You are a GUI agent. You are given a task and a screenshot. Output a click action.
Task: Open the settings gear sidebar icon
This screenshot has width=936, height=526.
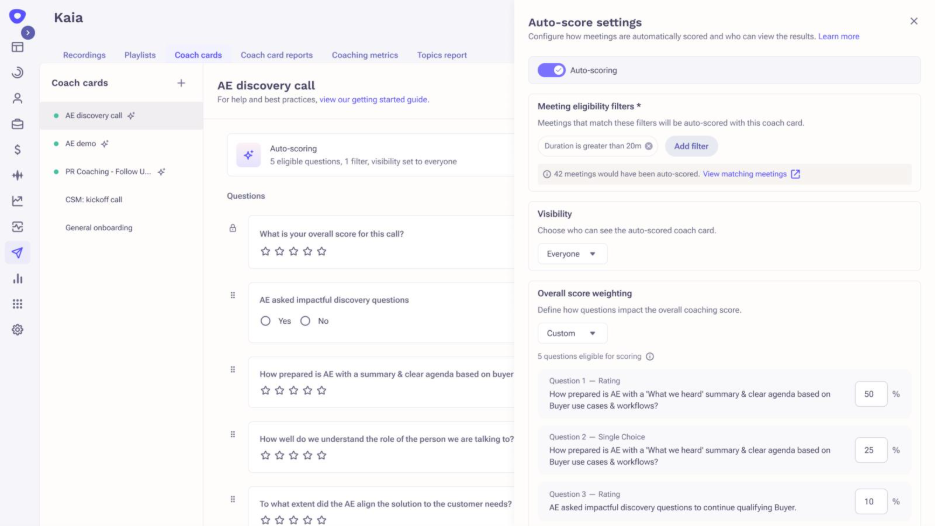(17, 330)
